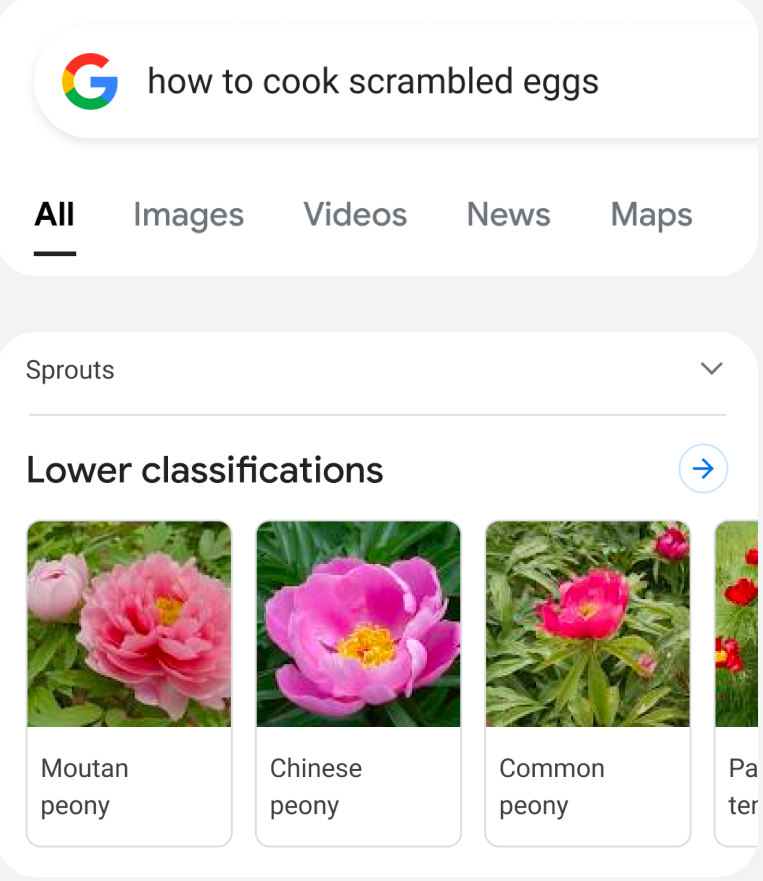
Task: Switch to the Images tab
Action: click(188, 214)
